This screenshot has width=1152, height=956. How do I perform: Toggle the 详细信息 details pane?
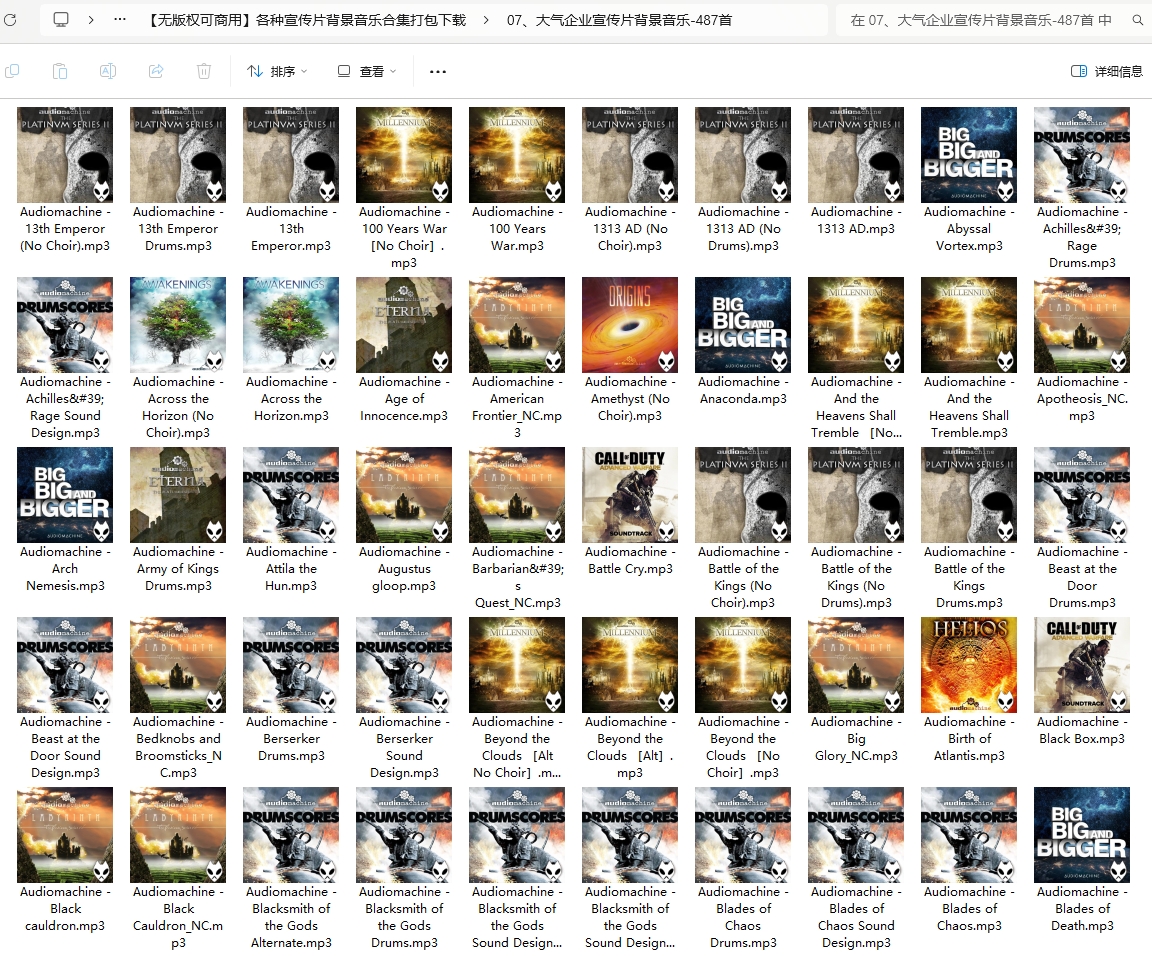[1106, 71]
